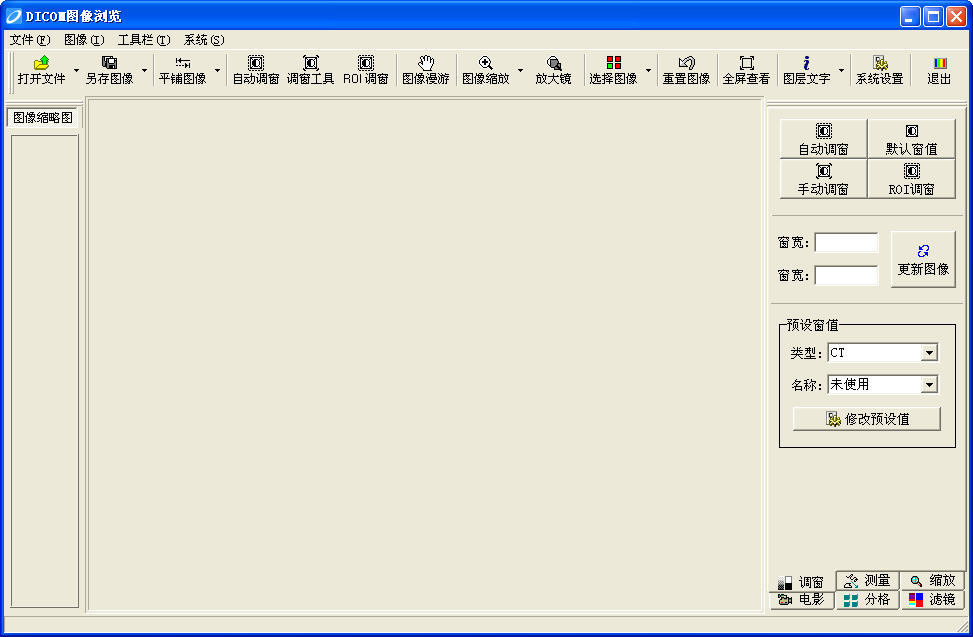This screenshot has height=637, width=973.
Task: Click the 修改预设值 button
Action: click(x=867, y=419)
